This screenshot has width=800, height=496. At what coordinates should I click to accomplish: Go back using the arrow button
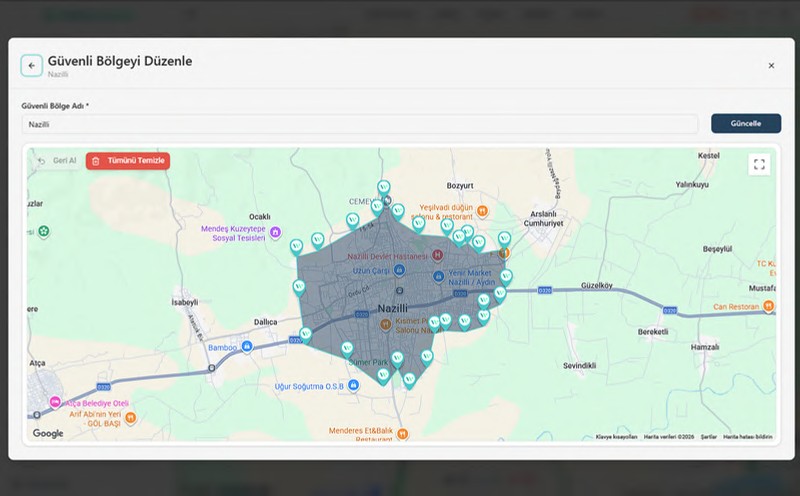click(x=32, y=66)
